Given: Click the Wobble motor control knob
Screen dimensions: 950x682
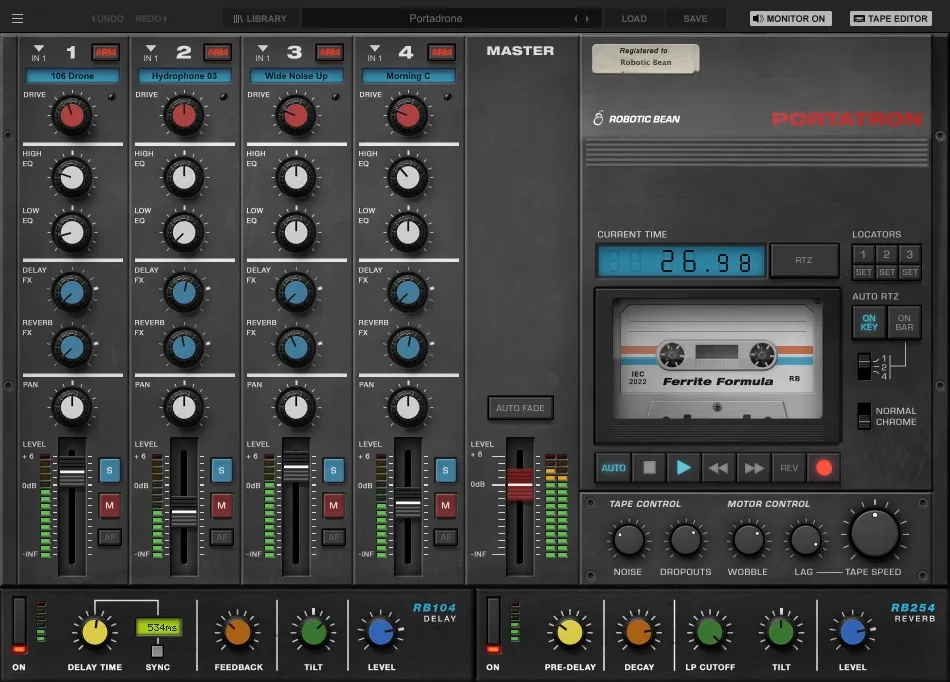Looking at the screenshot, I should (748, 540).
